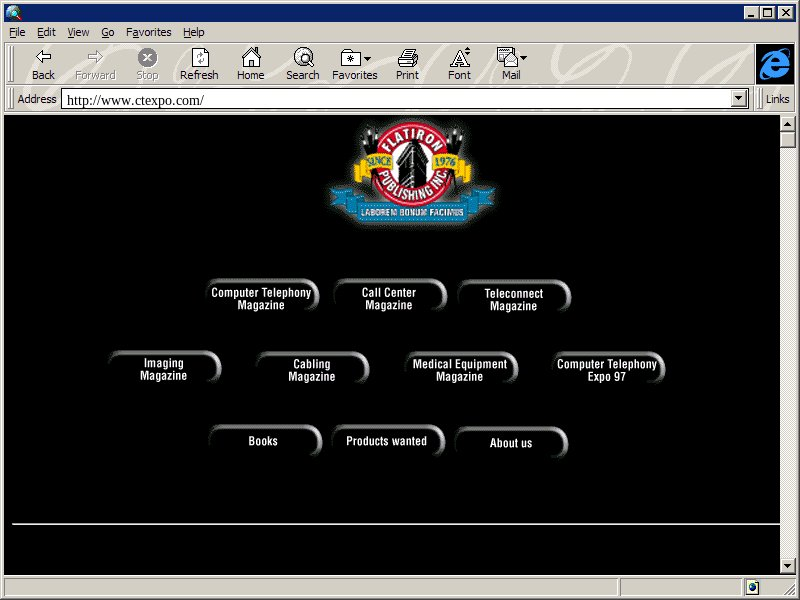Click the Flatiron Publishing logo image
Screen dimensions: 800x600
pos(411,175)
